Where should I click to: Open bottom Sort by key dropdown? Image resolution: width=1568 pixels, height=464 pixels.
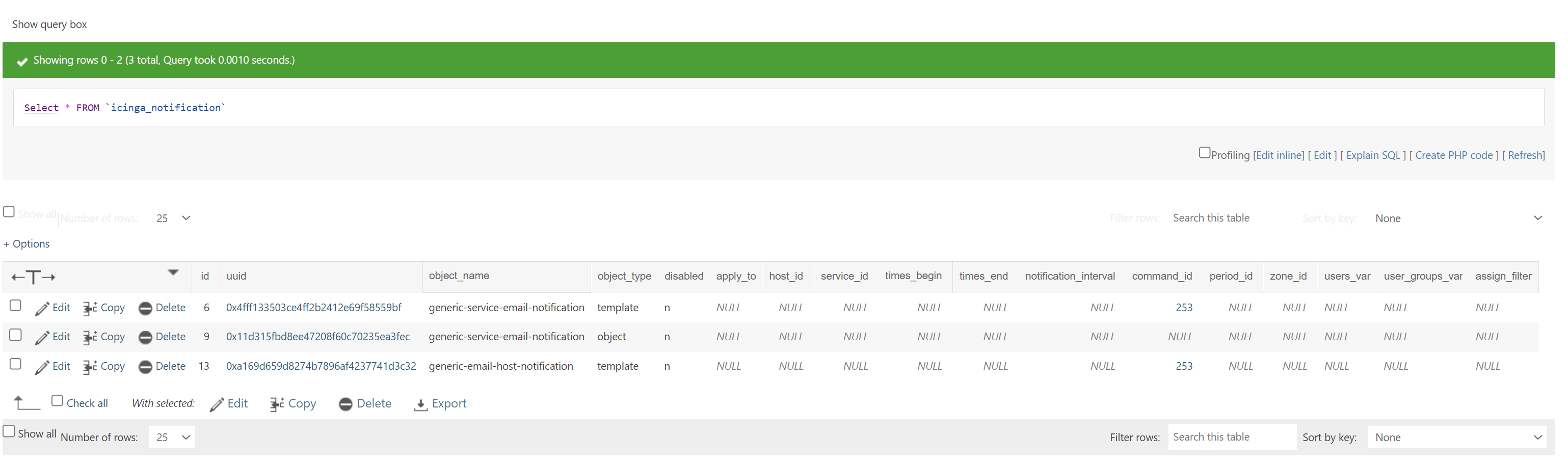(1456, 438)
